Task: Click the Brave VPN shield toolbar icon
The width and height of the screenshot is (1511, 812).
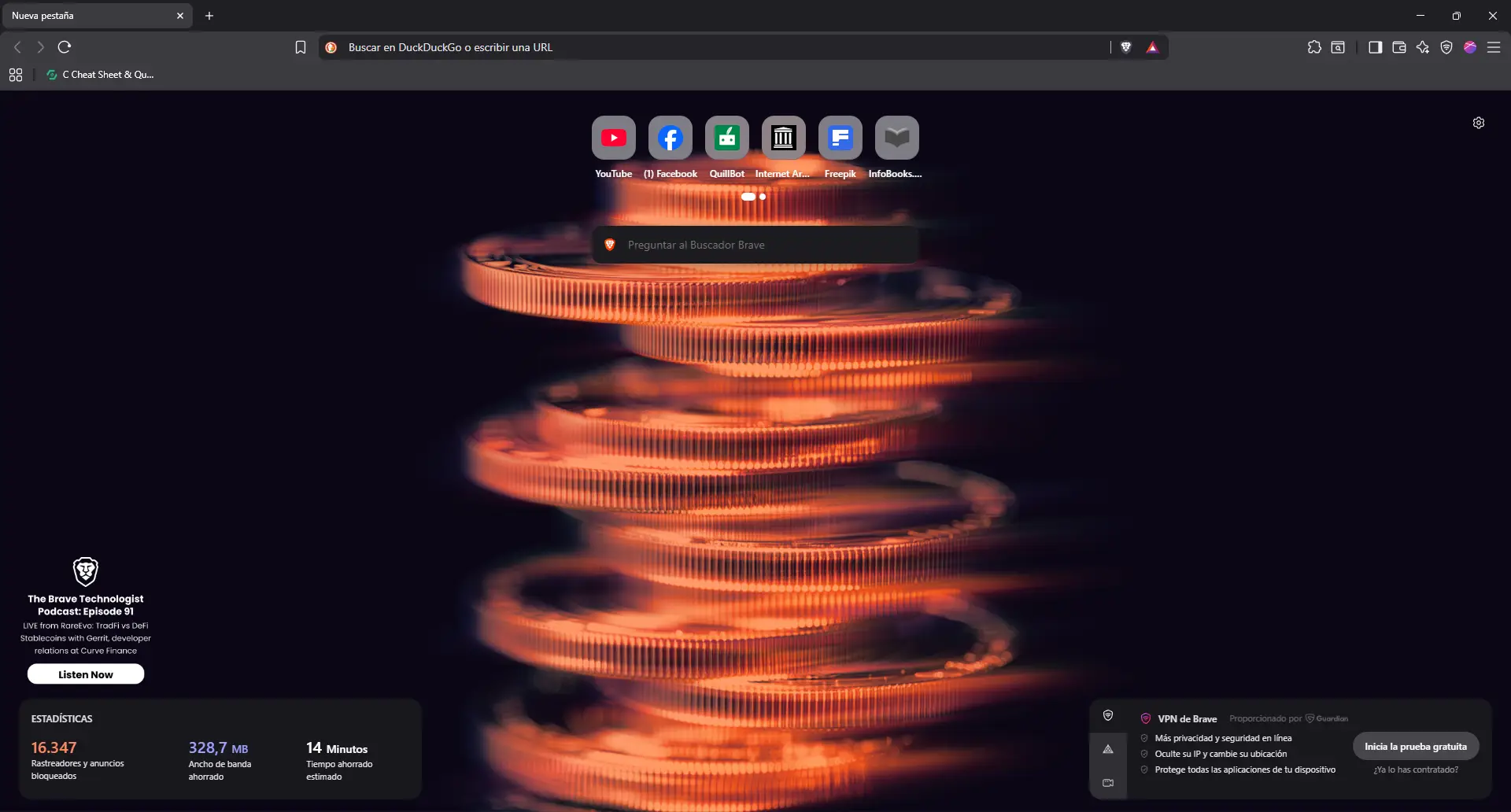Action: pyautogui.click(x=1446, y=47)
